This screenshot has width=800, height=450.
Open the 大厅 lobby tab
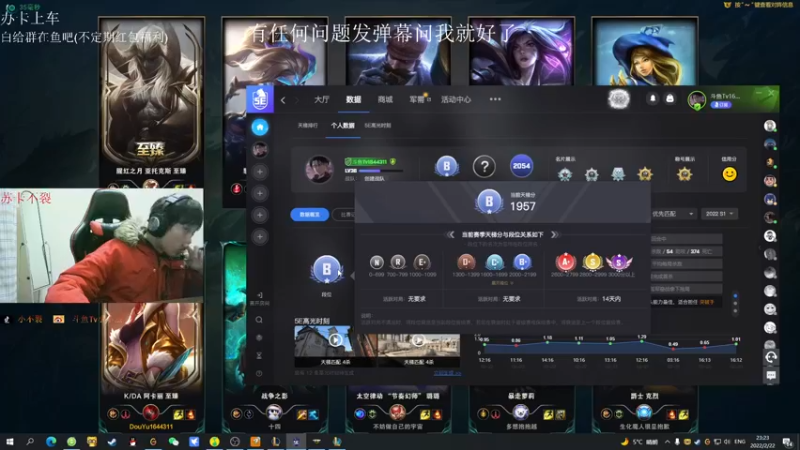[x=321, y=99]
